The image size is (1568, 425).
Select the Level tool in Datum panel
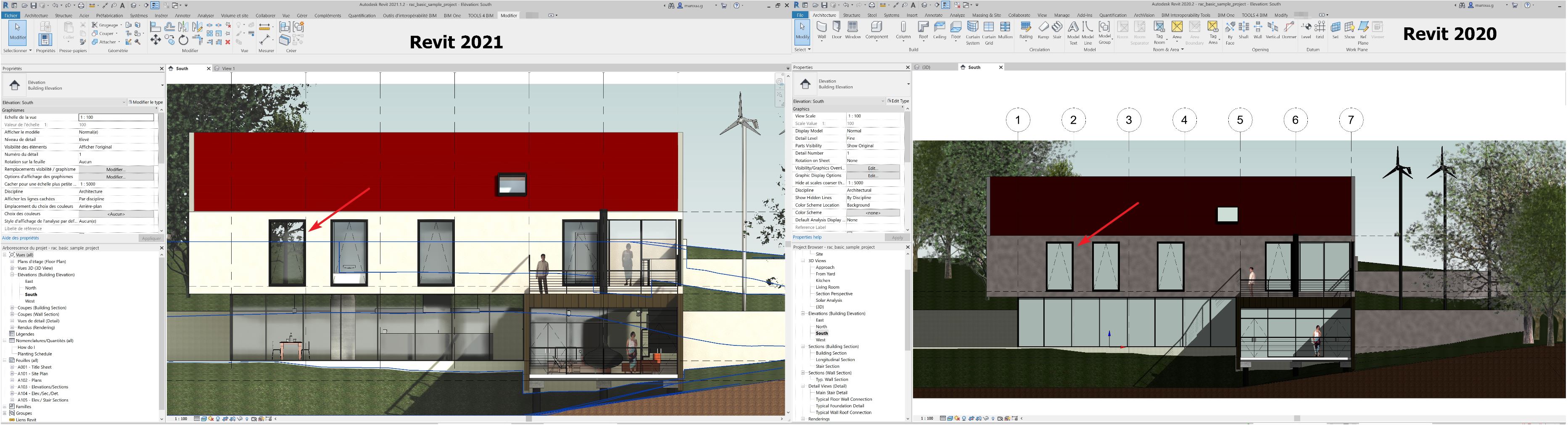pos(1306,30)
